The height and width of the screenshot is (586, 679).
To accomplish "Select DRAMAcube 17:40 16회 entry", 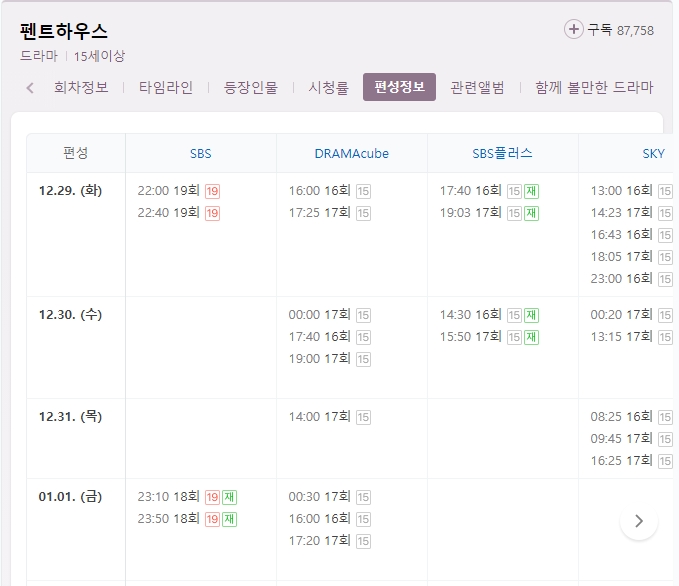I will [320, 337].
